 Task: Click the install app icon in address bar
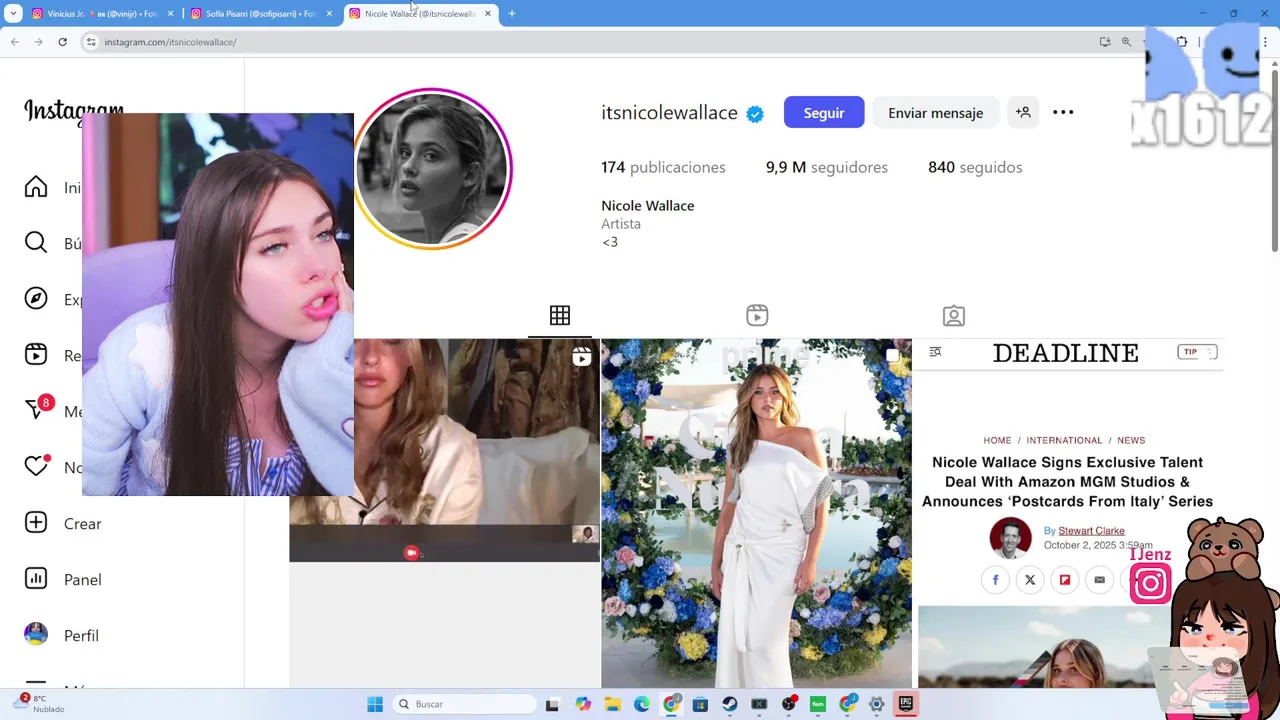tap(1105, 42)
